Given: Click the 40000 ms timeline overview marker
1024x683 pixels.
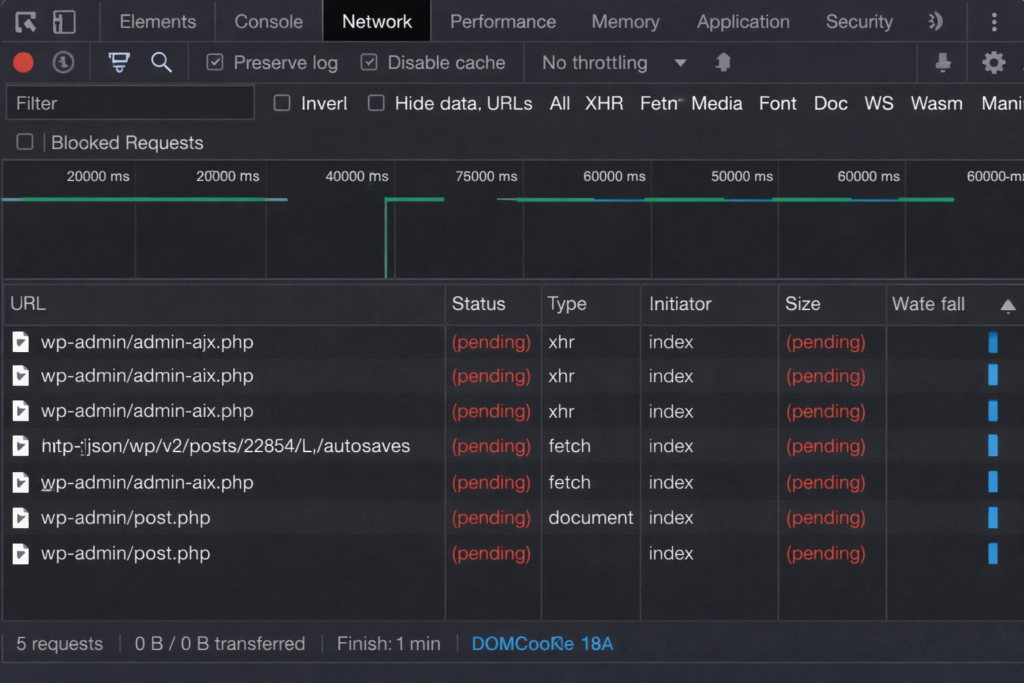Looking at the screenshot, I should coord(356,176).
